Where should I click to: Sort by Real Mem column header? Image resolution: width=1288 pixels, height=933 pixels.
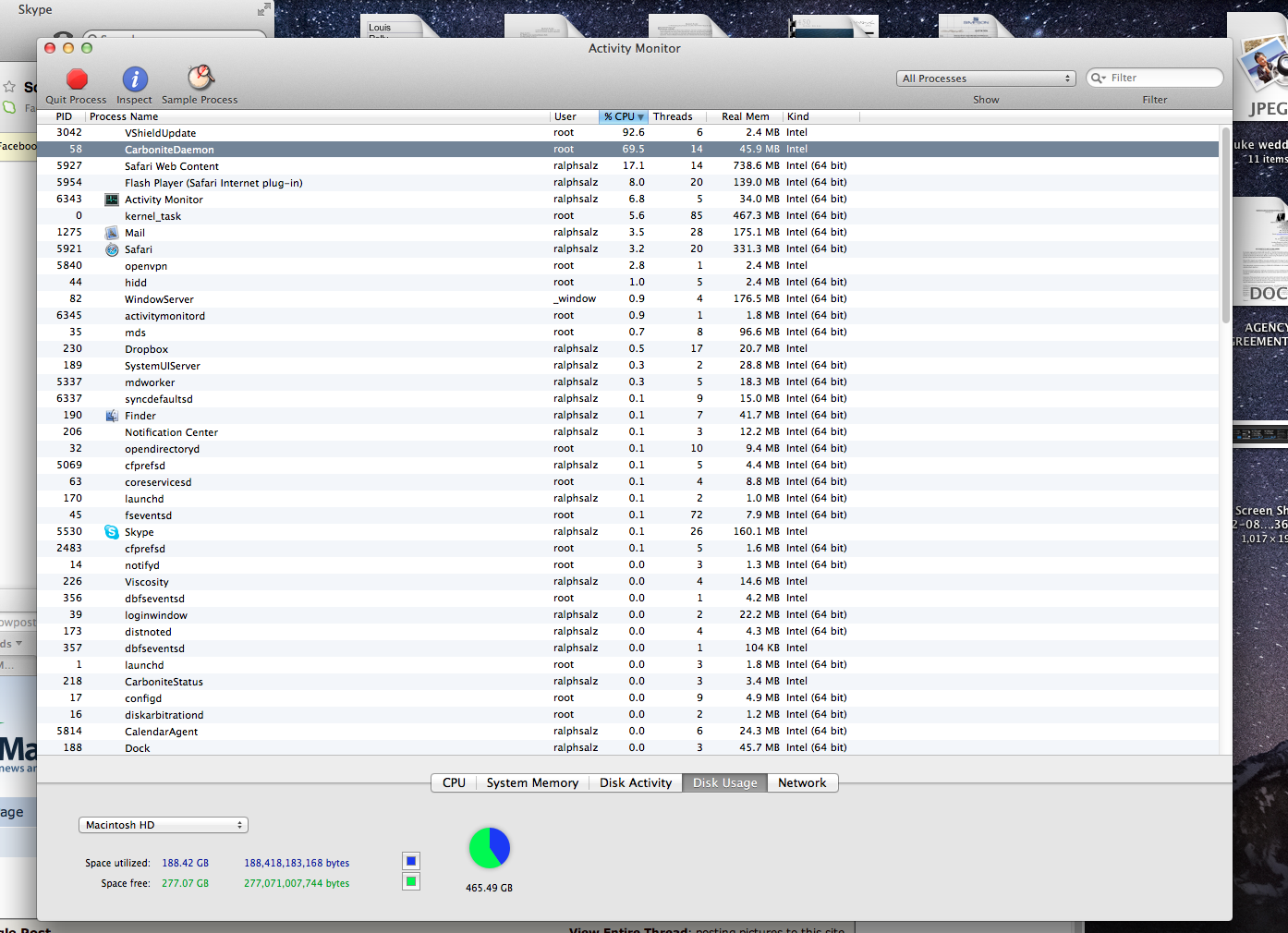pyautogui.click(x=746, y=116)
